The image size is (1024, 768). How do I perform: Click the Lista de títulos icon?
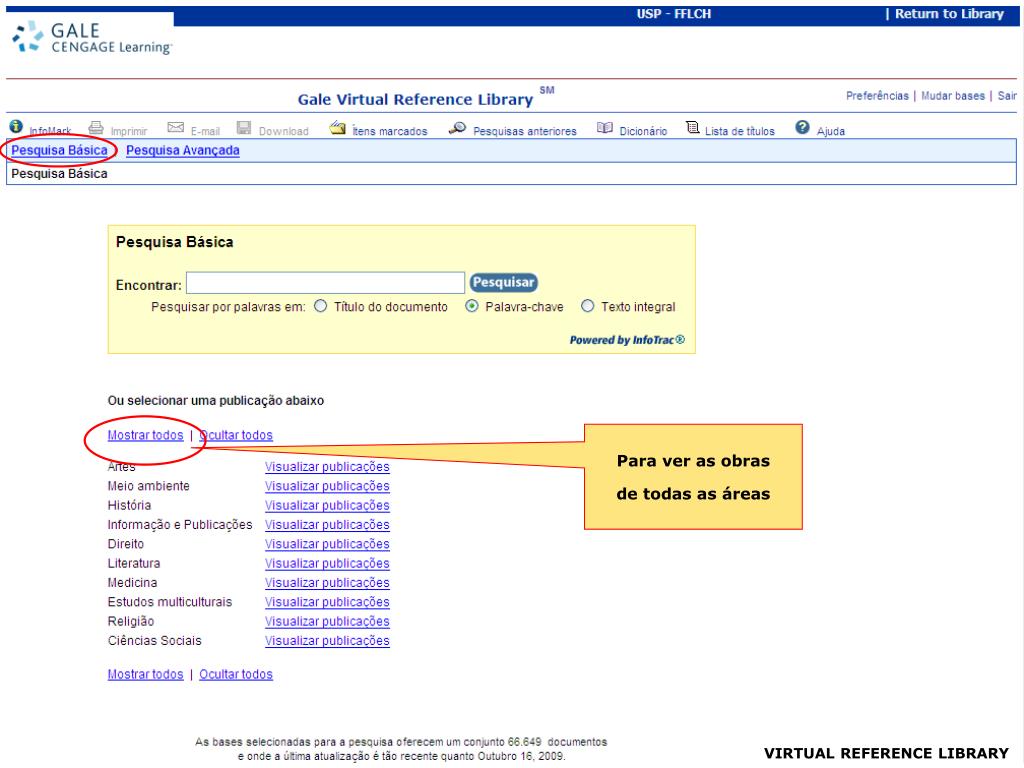(x=692, y=127)
